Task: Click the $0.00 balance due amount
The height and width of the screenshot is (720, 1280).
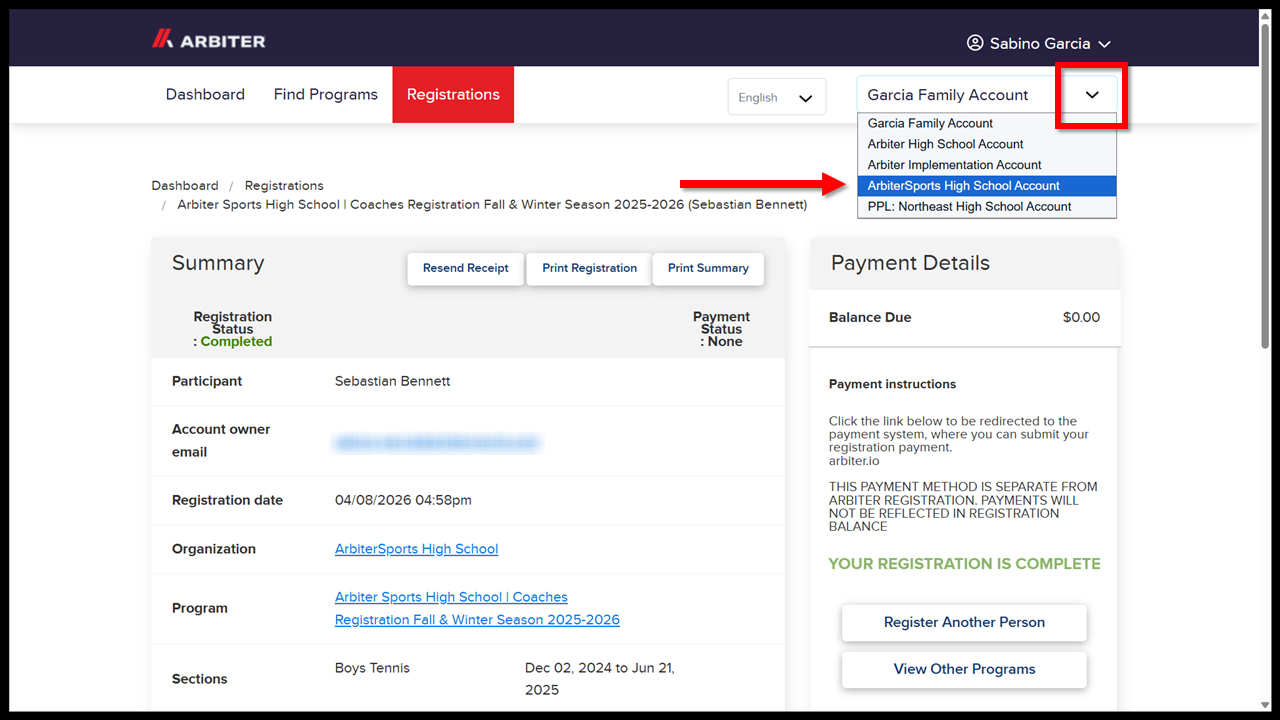Action: click(x=1081, y=317)
